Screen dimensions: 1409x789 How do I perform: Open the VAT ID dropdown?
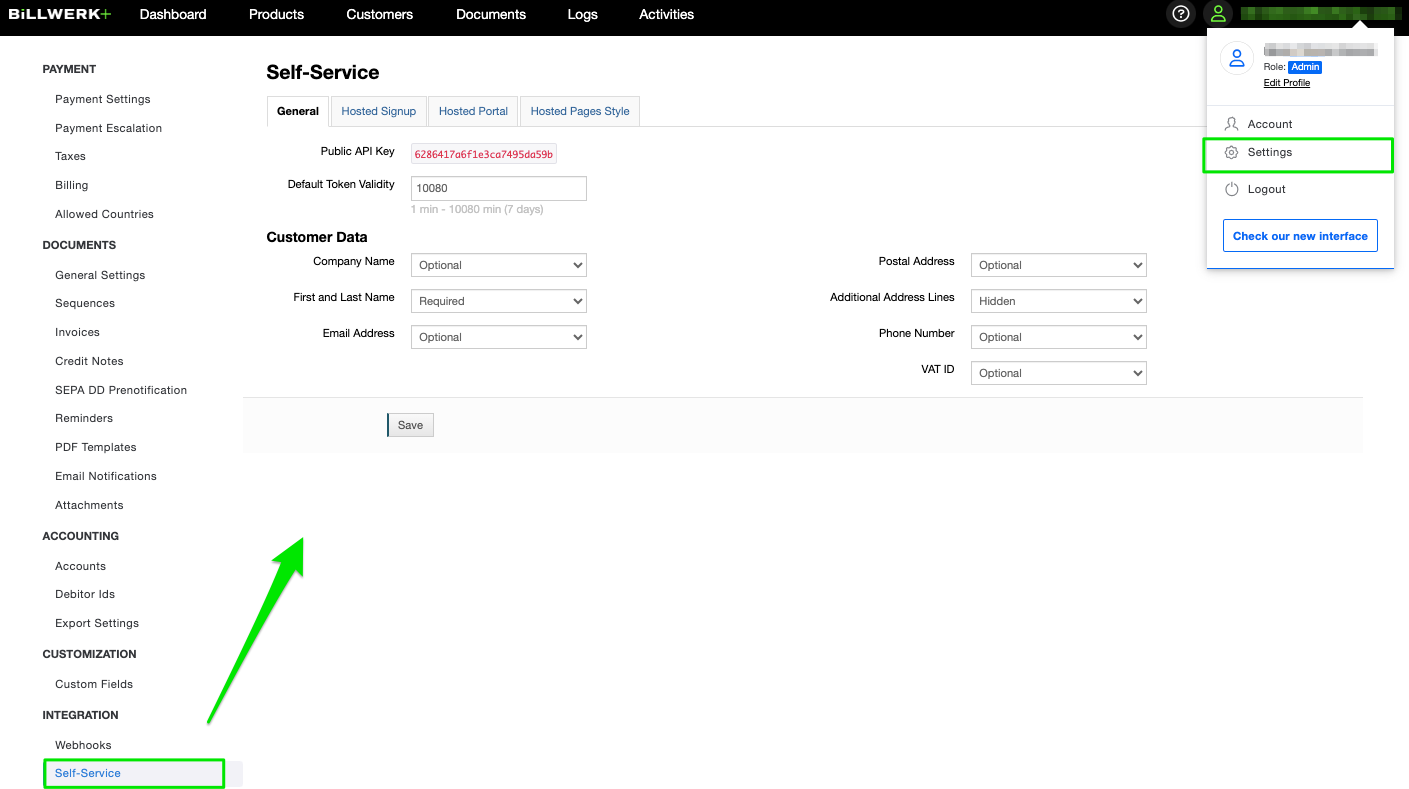1059,373
